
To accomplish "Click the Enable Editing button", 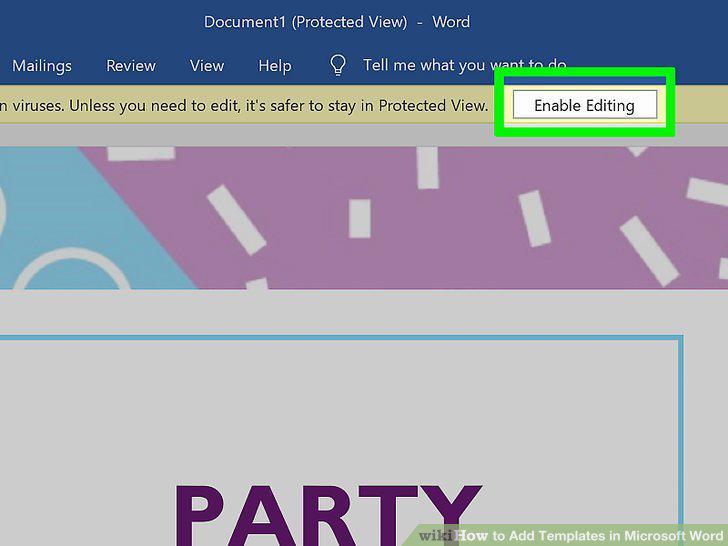I will 585,105.
